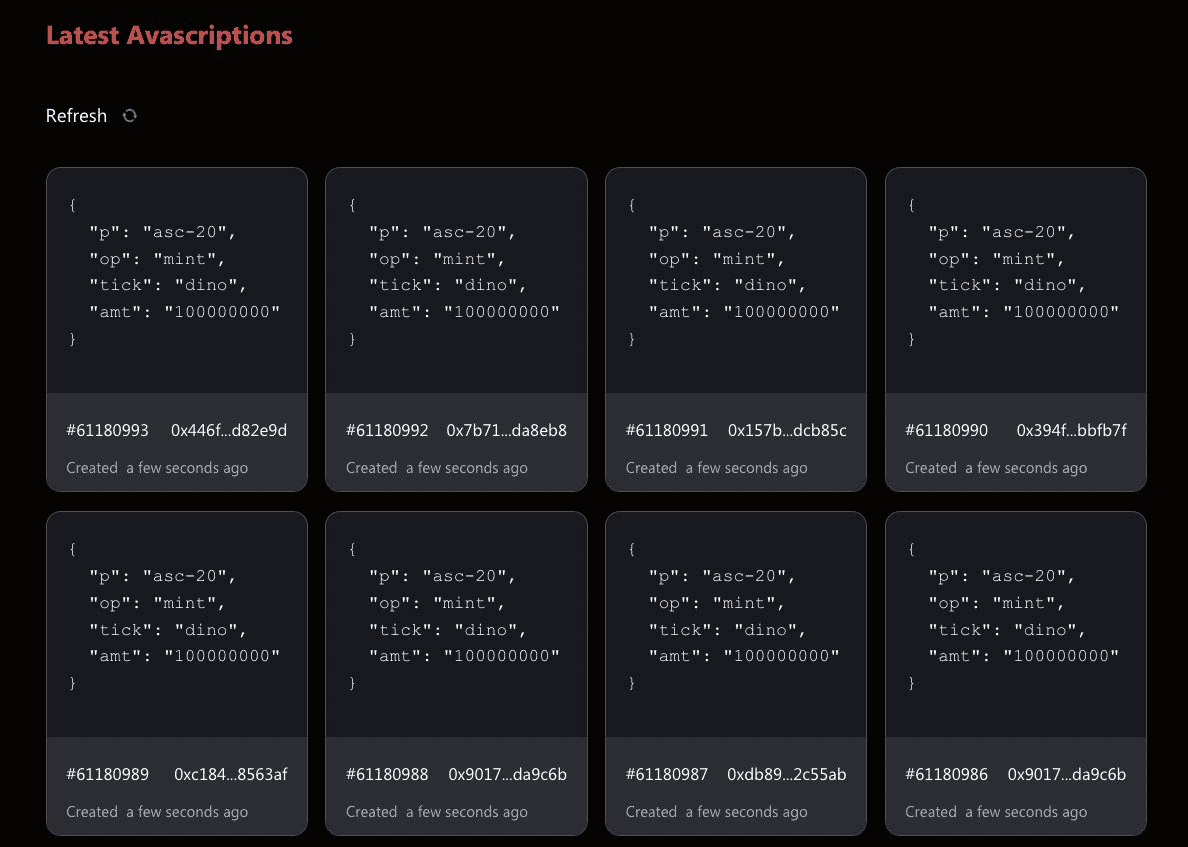Click the JSON preview of card #61180986
Image resolution: width=1188 pixels, height=847 pixels.
(x=1015, y=625)
